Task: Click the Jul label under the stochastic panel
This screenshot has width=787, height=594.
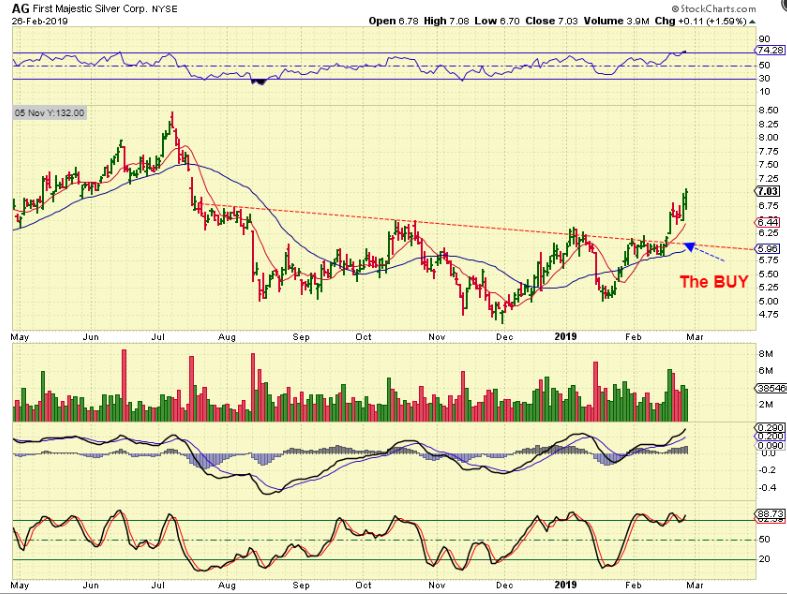Action: coord(159,585)
